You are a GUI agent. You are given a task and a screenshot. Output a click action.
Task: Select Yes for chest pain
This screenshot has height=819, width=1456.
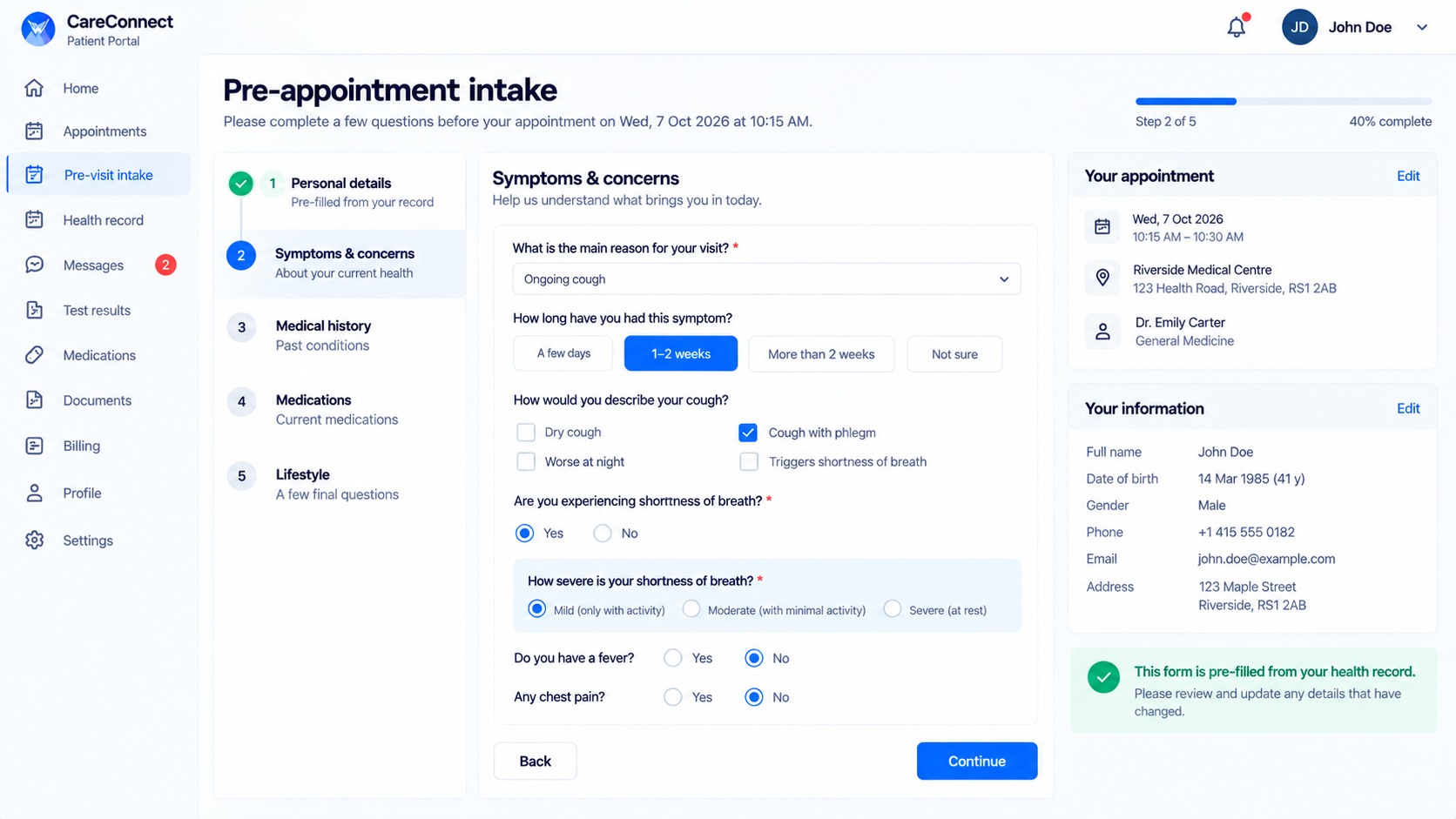pyautogui.click(x=673, y=697)
